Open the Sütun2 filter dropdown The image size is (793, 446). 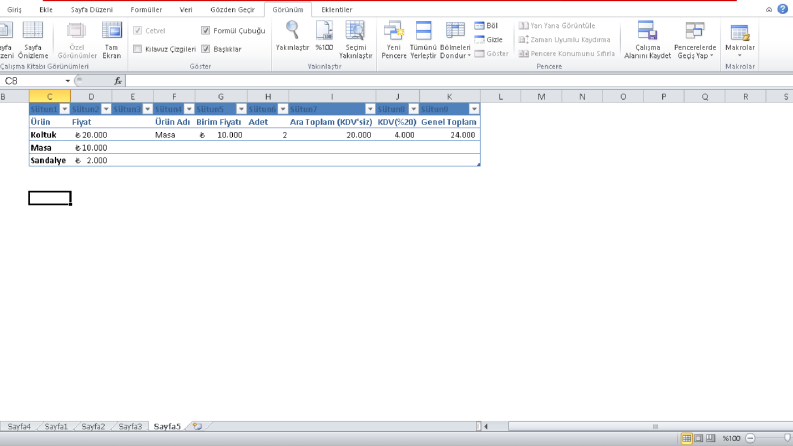pos(106,109)
